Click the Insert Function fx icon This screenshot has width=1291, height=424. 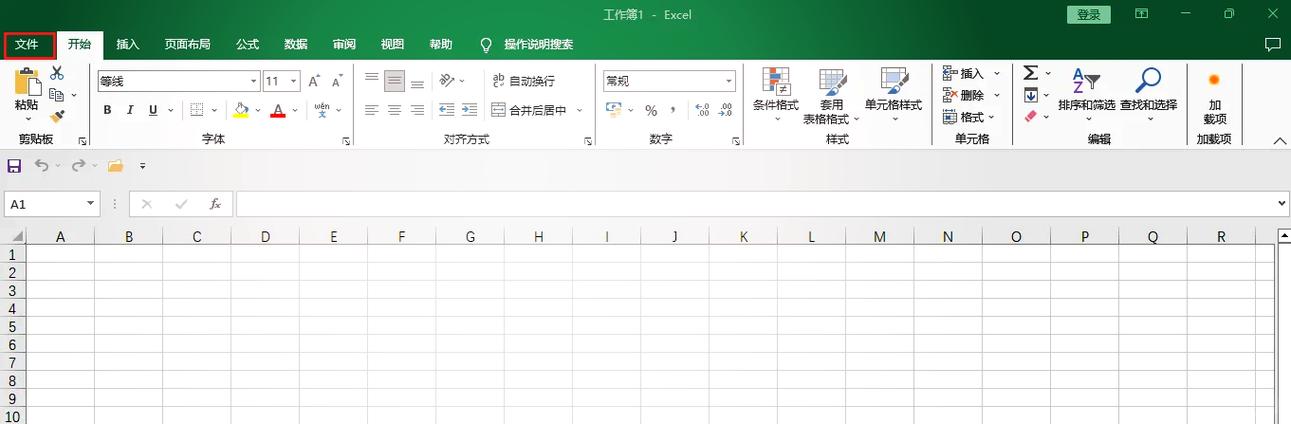pyautogui.click(x=214, y=204)
